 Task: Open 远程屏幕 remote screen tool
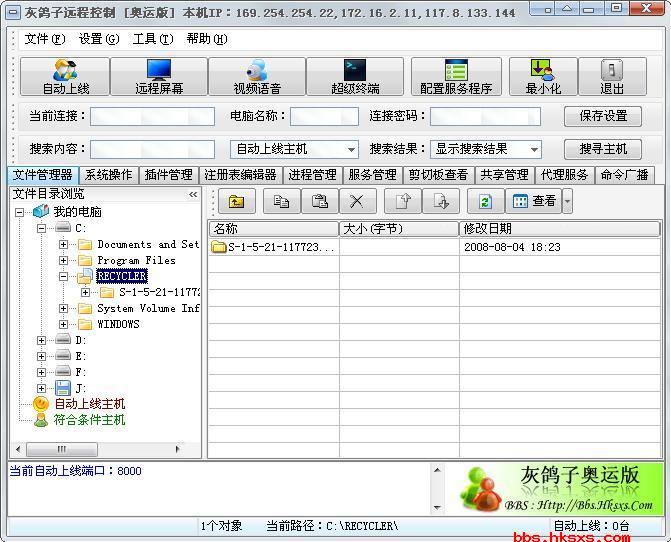tap(159, 76)
